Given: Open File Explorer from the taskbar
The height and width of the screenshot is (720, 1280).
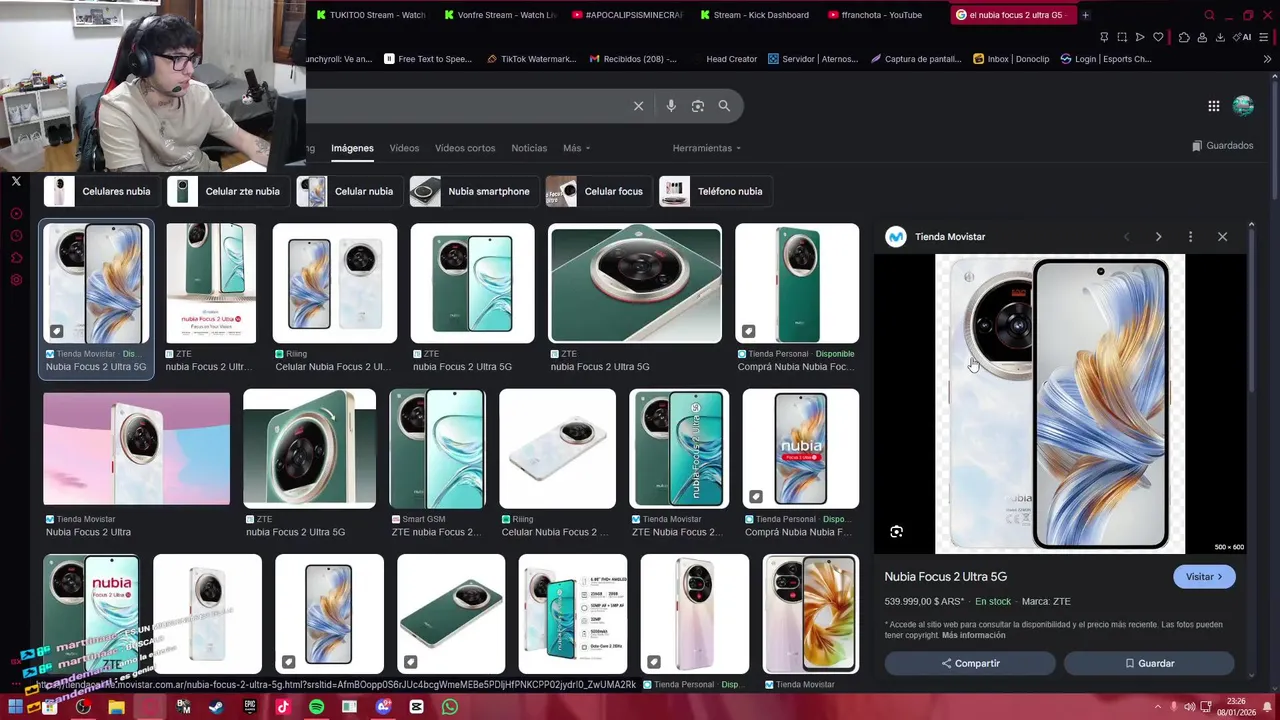Looking at the screenshot, I should 116,707.
